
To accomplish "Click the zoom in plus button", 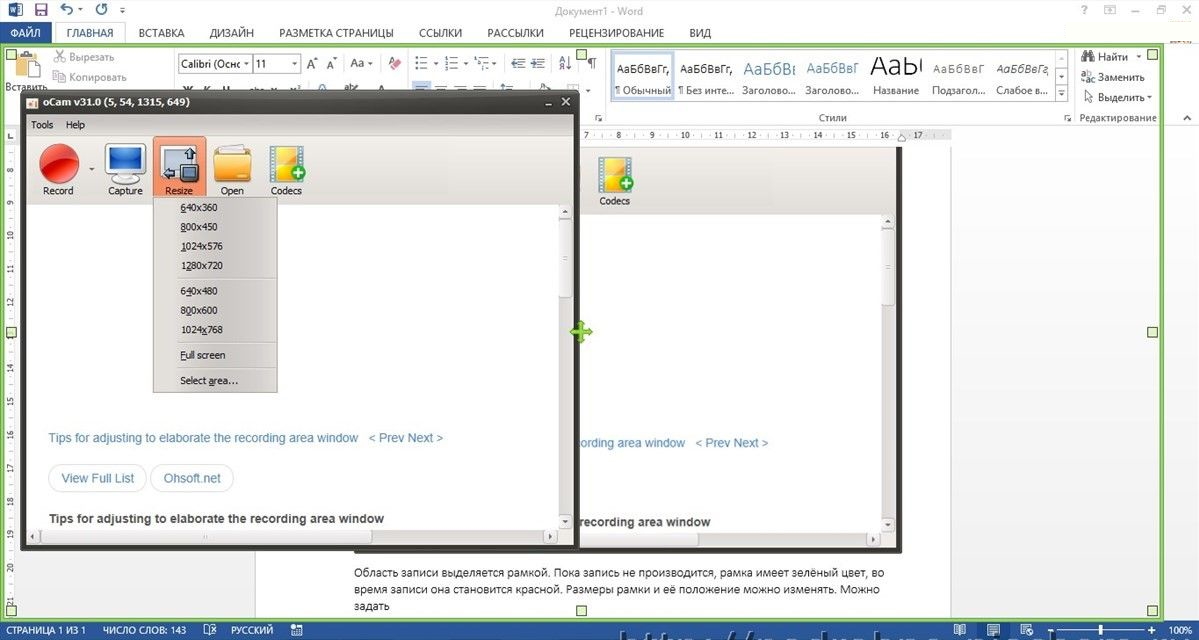I will click(1152, 630).
